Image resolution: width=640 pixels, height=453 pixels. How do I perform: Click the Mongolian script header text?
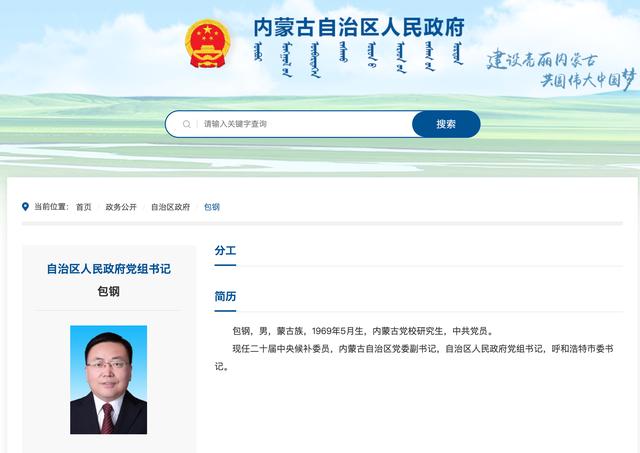(359, 59)
